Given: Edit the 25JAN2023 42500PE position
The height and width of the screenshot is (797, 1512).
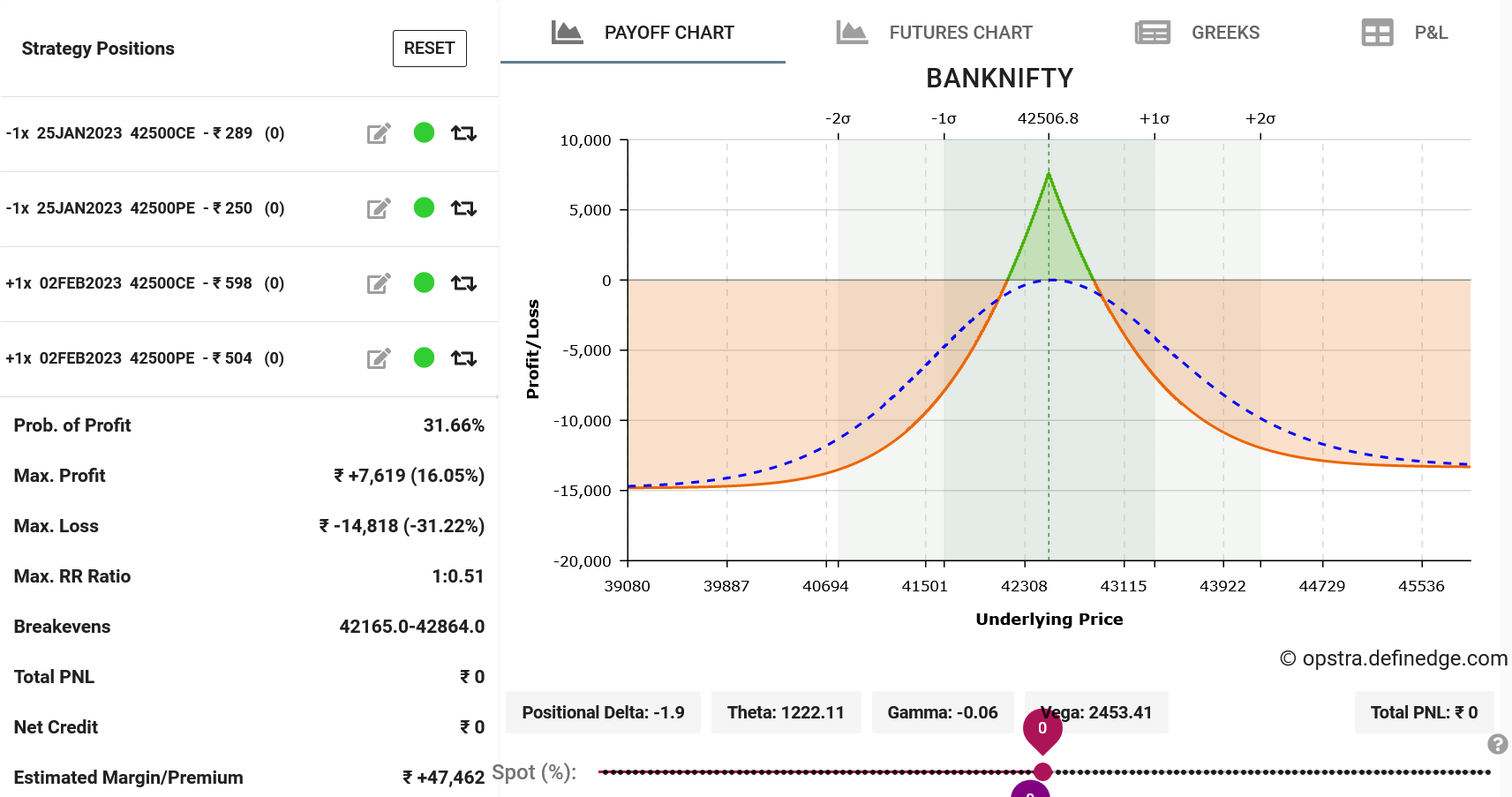Looking at the screenshot, I should coord(379,208).
